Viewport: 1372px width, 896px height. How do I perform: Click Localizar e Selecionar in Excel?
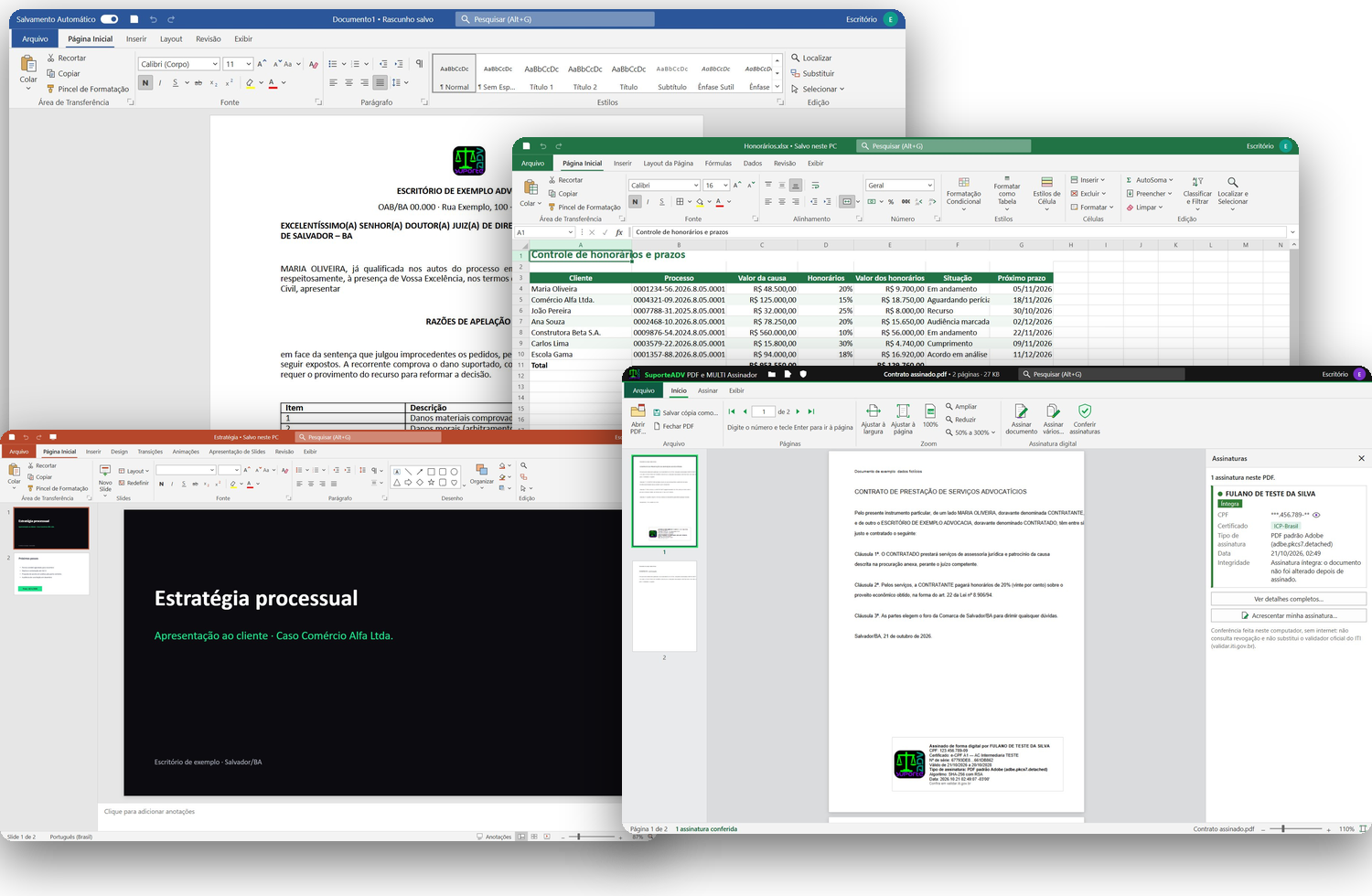(1232, 194)
